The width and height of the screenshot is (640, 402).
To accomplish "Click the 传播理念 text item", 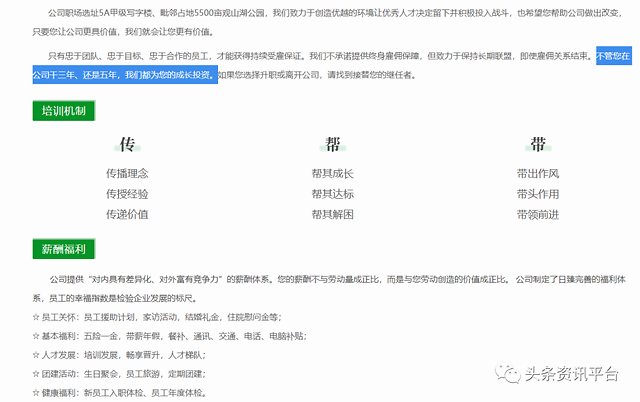I will pos(127,173).
